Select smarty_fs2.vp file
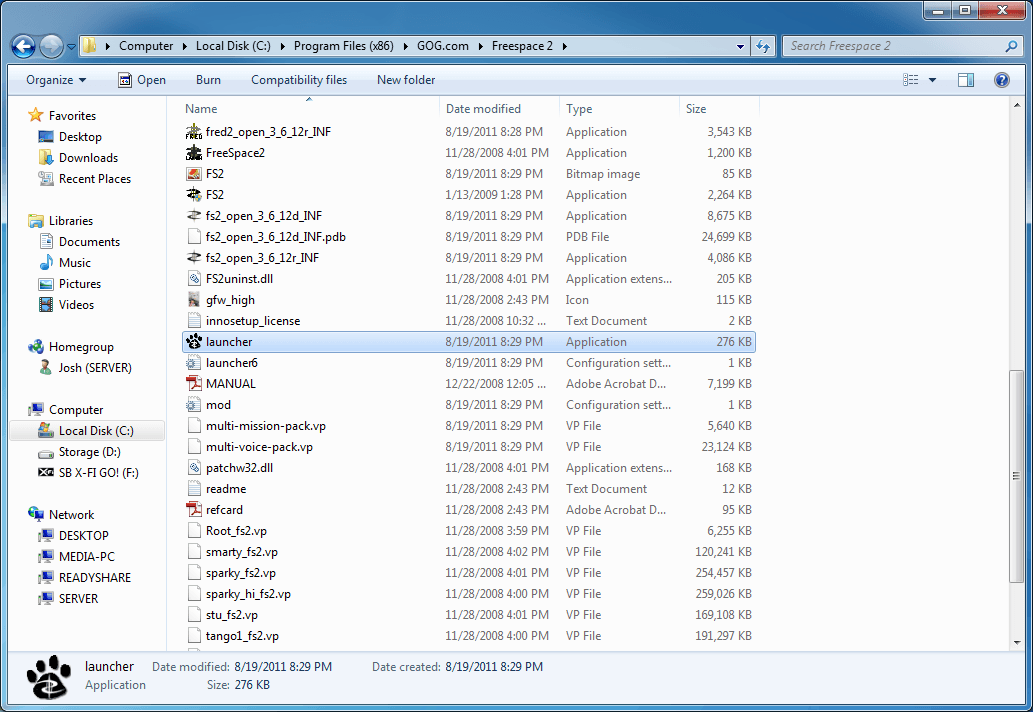 click(x=468, y=552)
